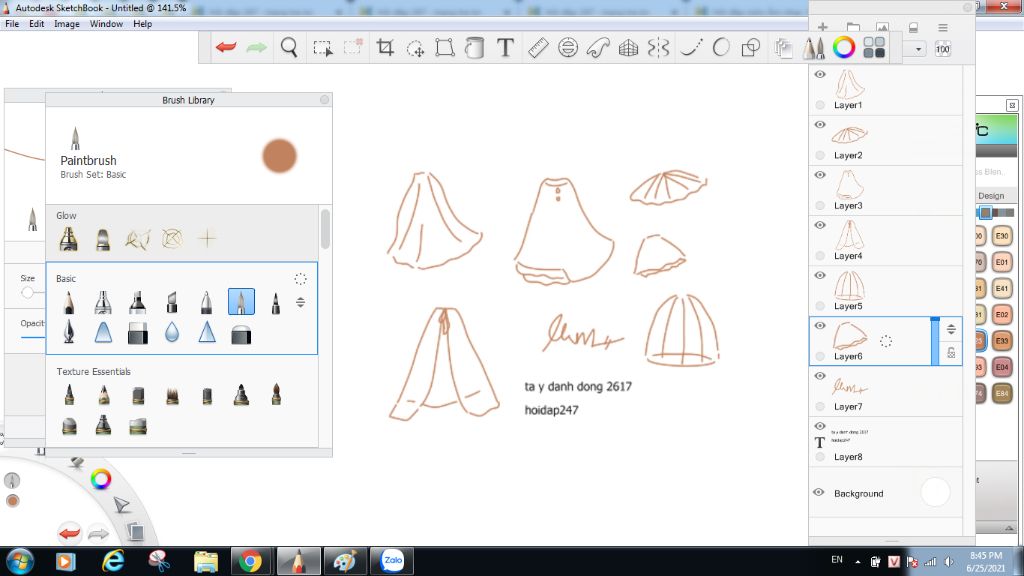
Task: Click the Basic brush set reorder arrows
Action: (x=300, y=302)
